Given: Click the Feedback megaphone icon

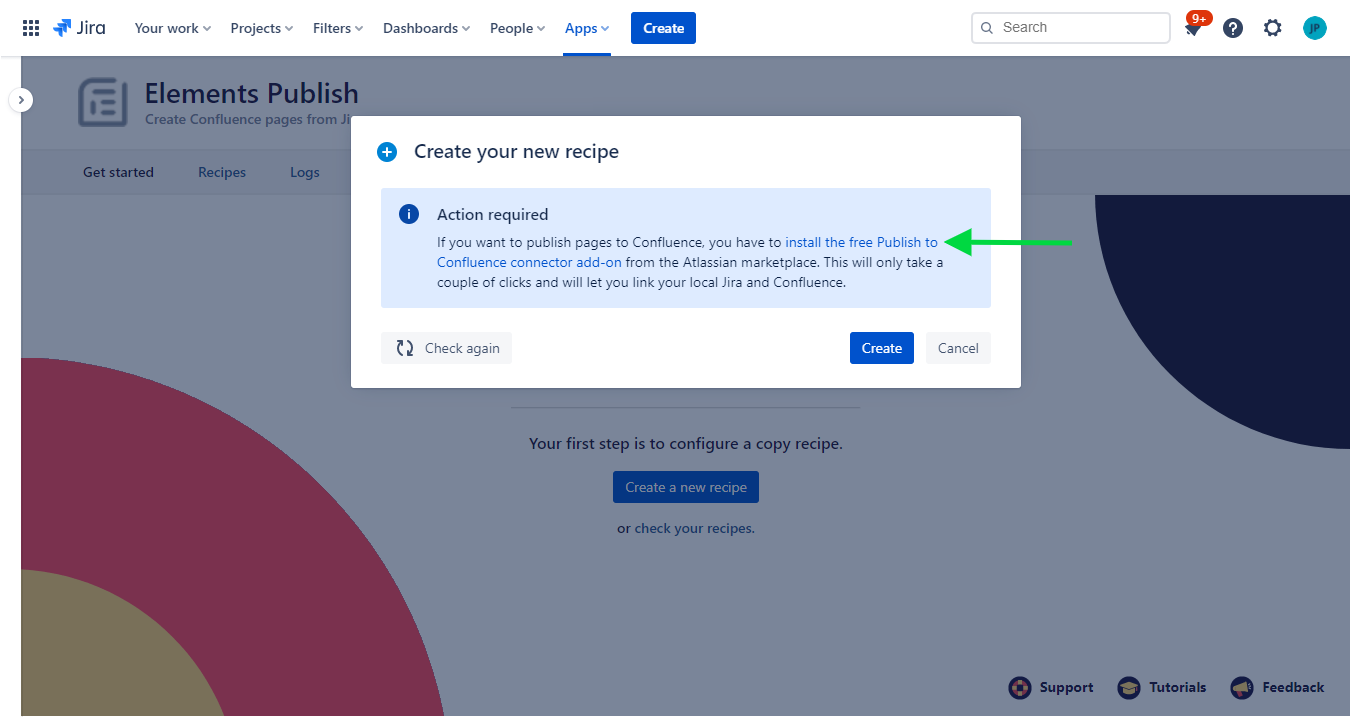Looking at the screenshot, I should [x=1242, y=687].
